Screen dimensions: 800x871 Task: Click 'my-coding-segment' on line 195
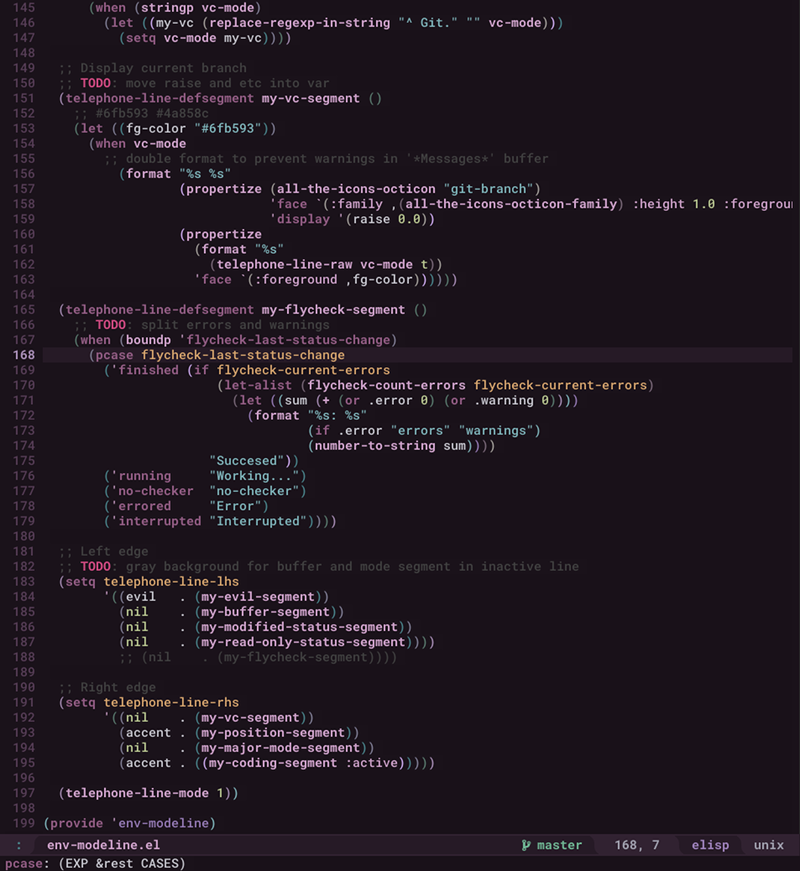273,763
